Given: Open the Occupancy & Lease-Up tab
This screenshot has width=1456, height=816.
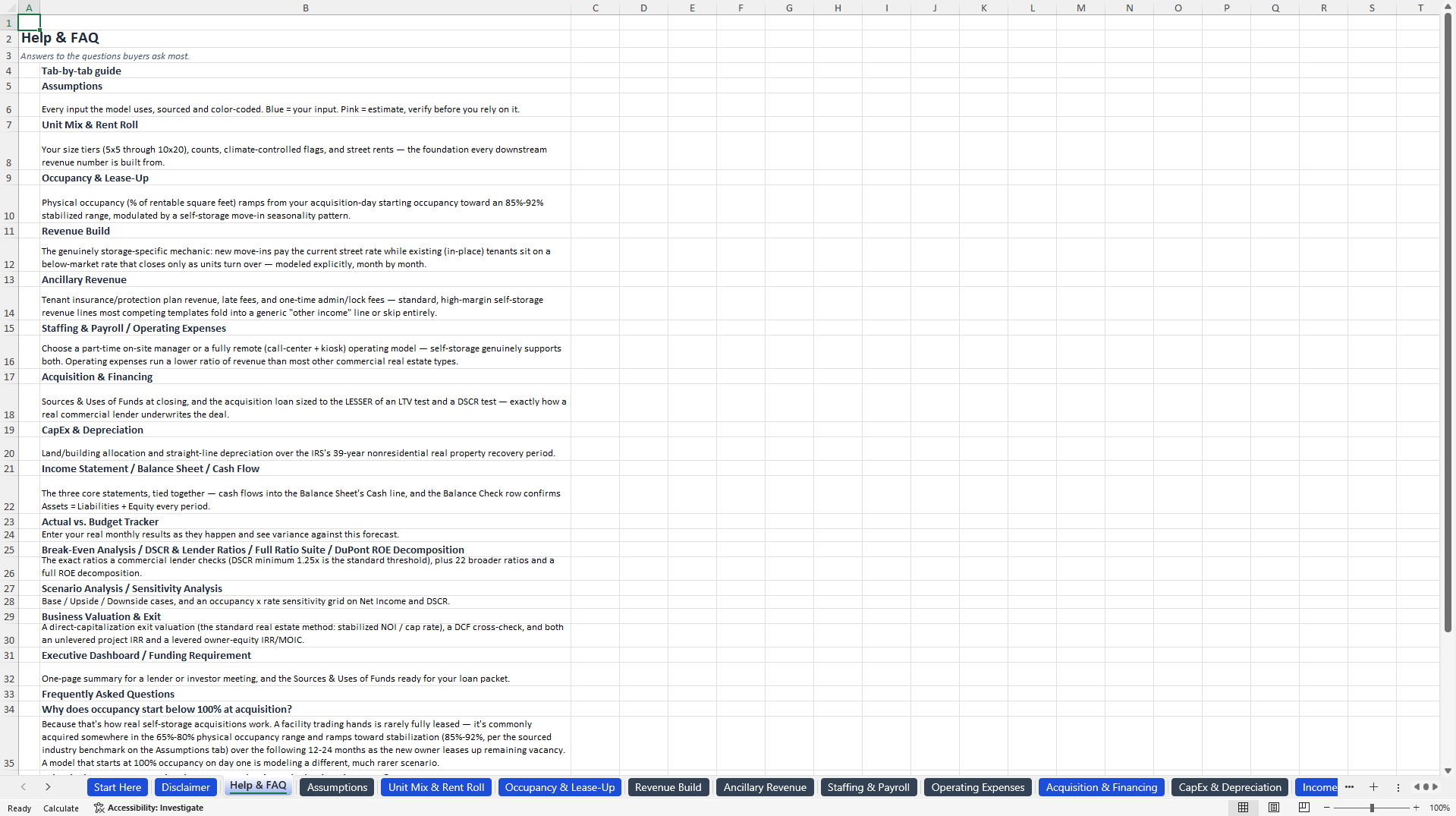Looking at the screenshot, I should tap(560, 787).
